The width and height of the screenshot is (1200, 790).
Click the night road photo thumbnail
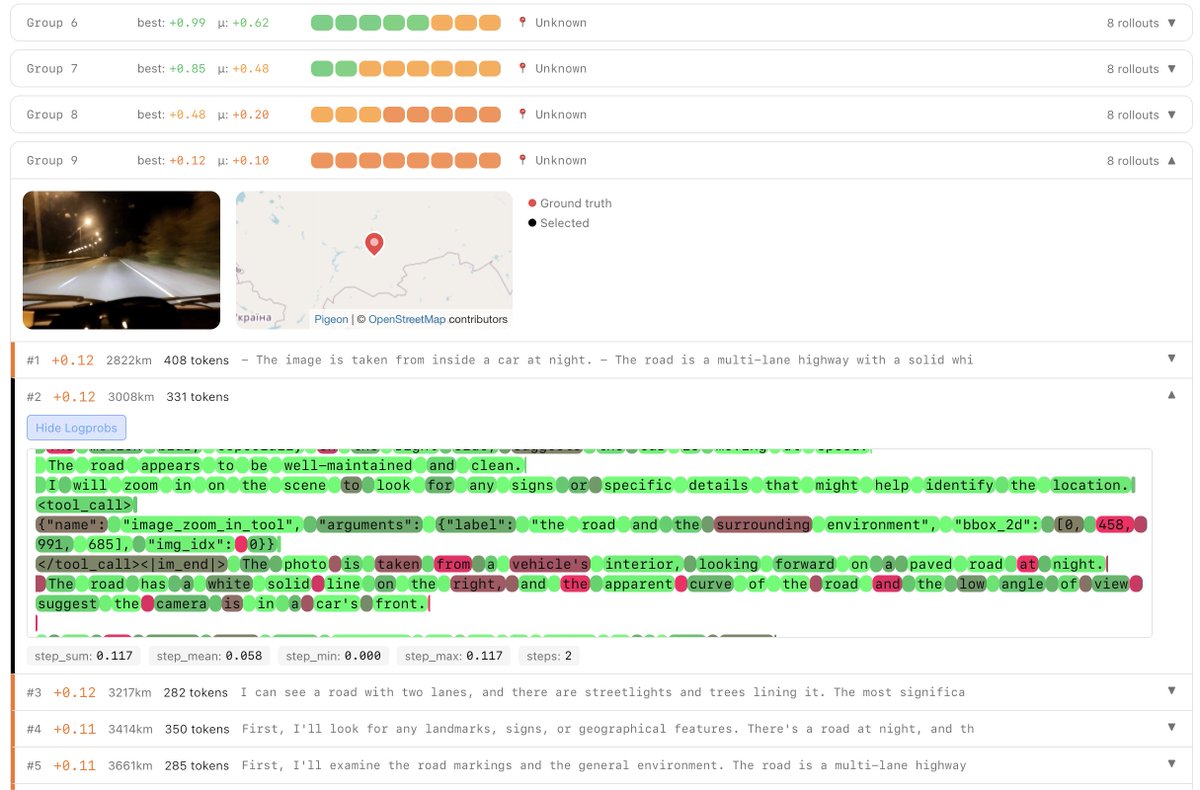(121, 260)
